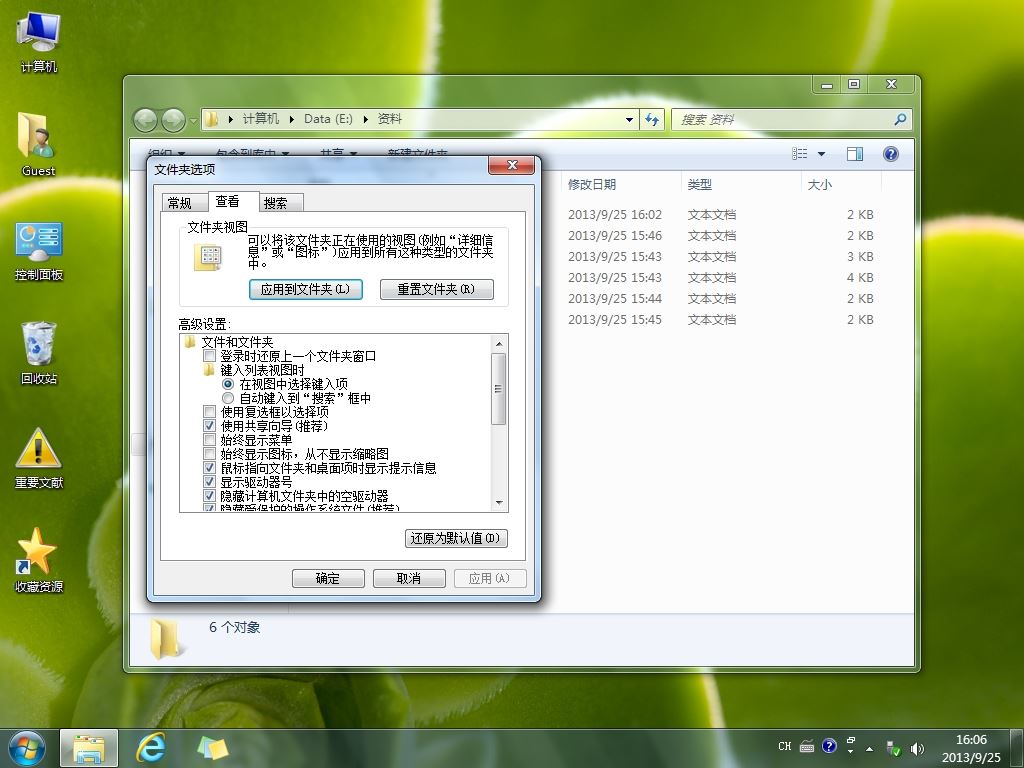This screenshot has width=1024, height=768.
Task: Click the CH language indicator in tray
Action: pyautogui.click(x=784, y=746)
